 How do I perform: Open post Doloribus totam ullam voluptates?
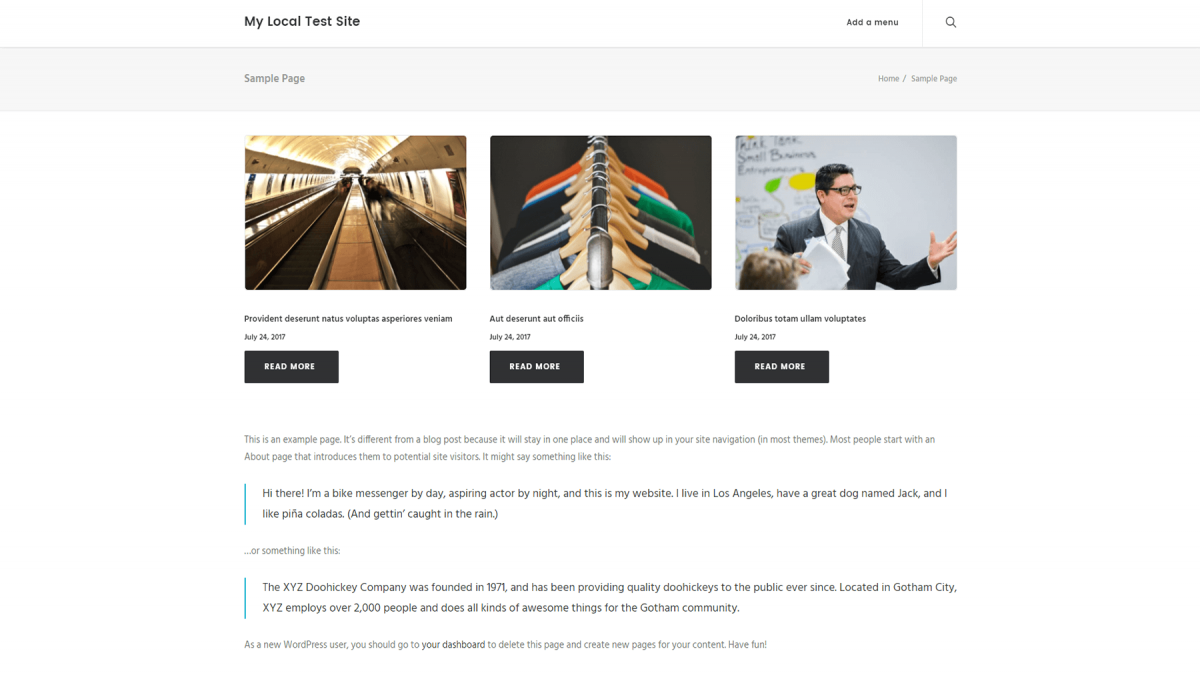(x=800, y=319)
